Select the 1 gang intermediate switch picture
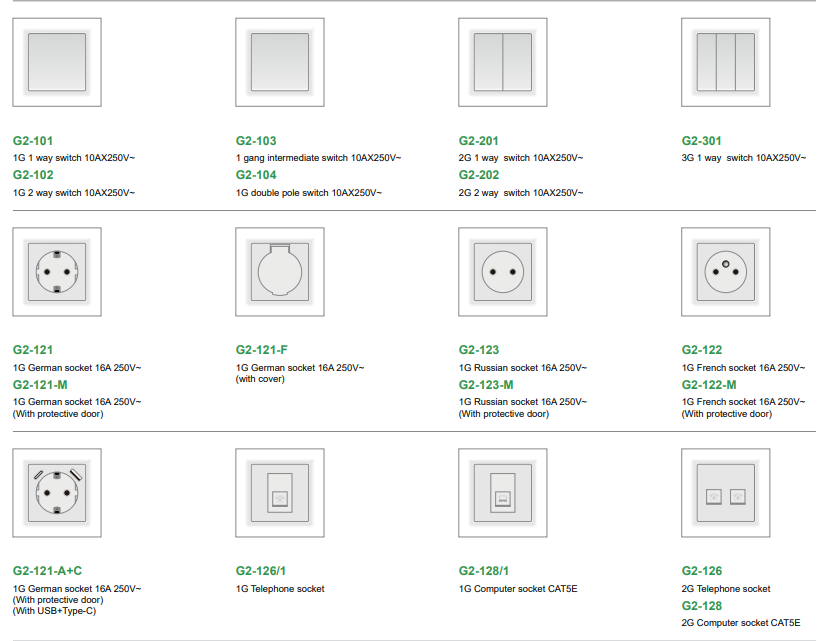Image resolution: width=818 pixels, height=641 pixels. [280, 63]
